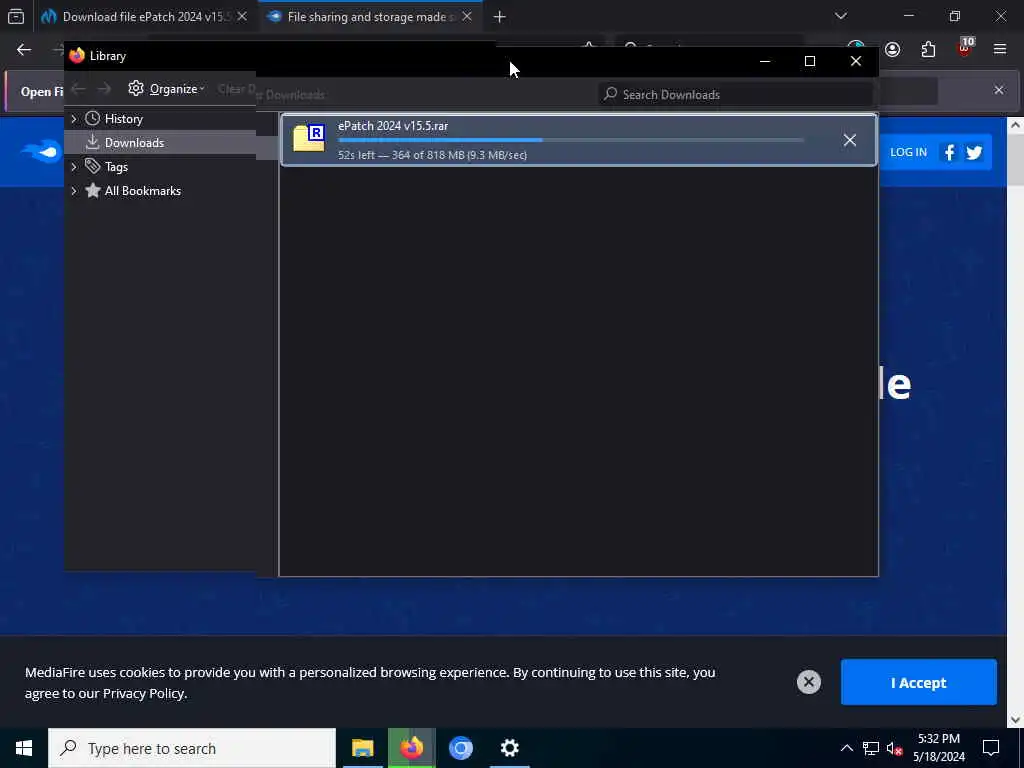Go back in browser toolbar
This screenshot has width=1024, height=768.
pos(24,50)
